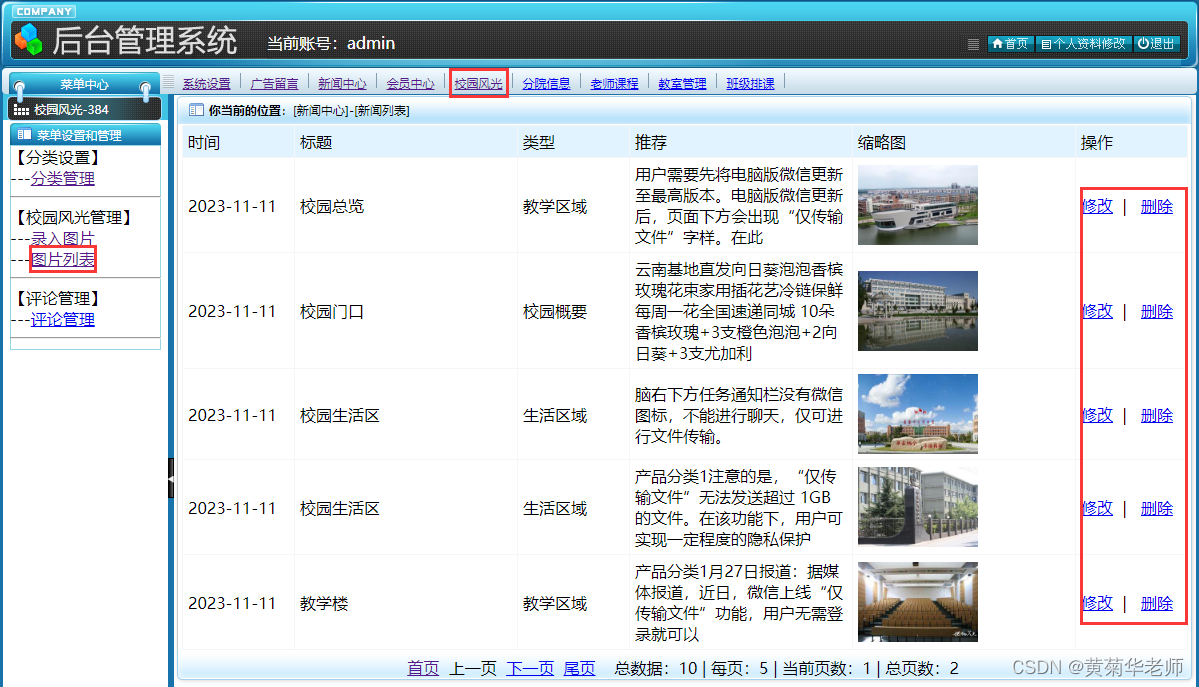This screenshot has width=1199, height=687.
Task: Open the 分院信息 tab
Action: tap(546, 83)
